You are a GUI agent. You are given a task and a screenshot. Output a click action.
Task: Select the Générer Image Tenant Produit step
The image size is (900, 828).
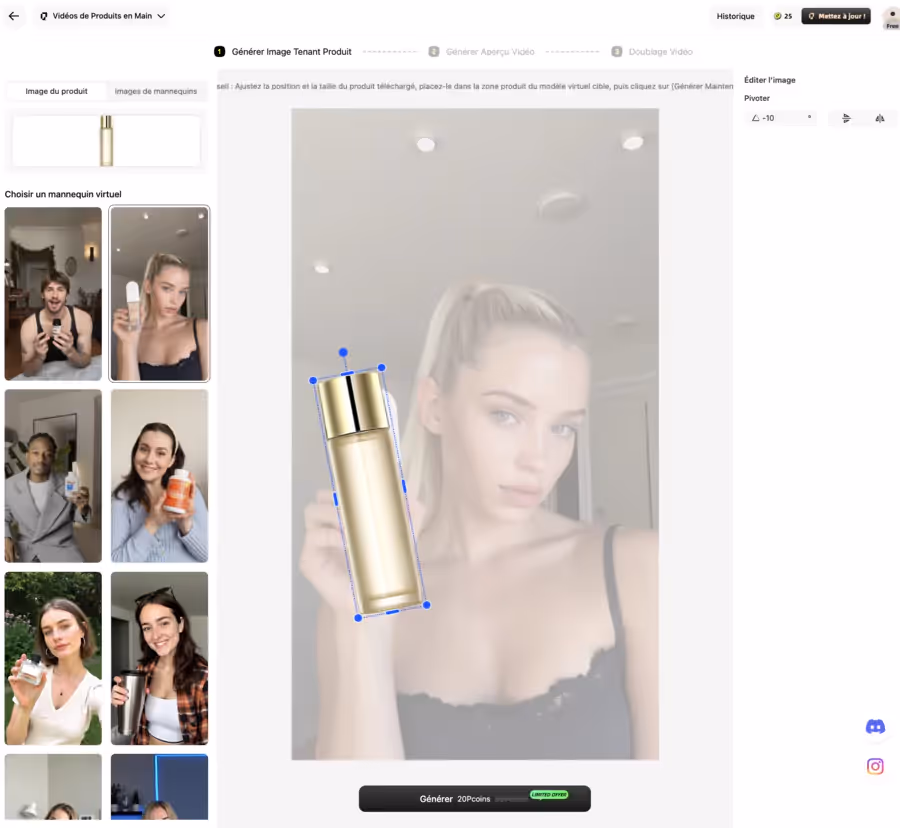coord(284,52)
